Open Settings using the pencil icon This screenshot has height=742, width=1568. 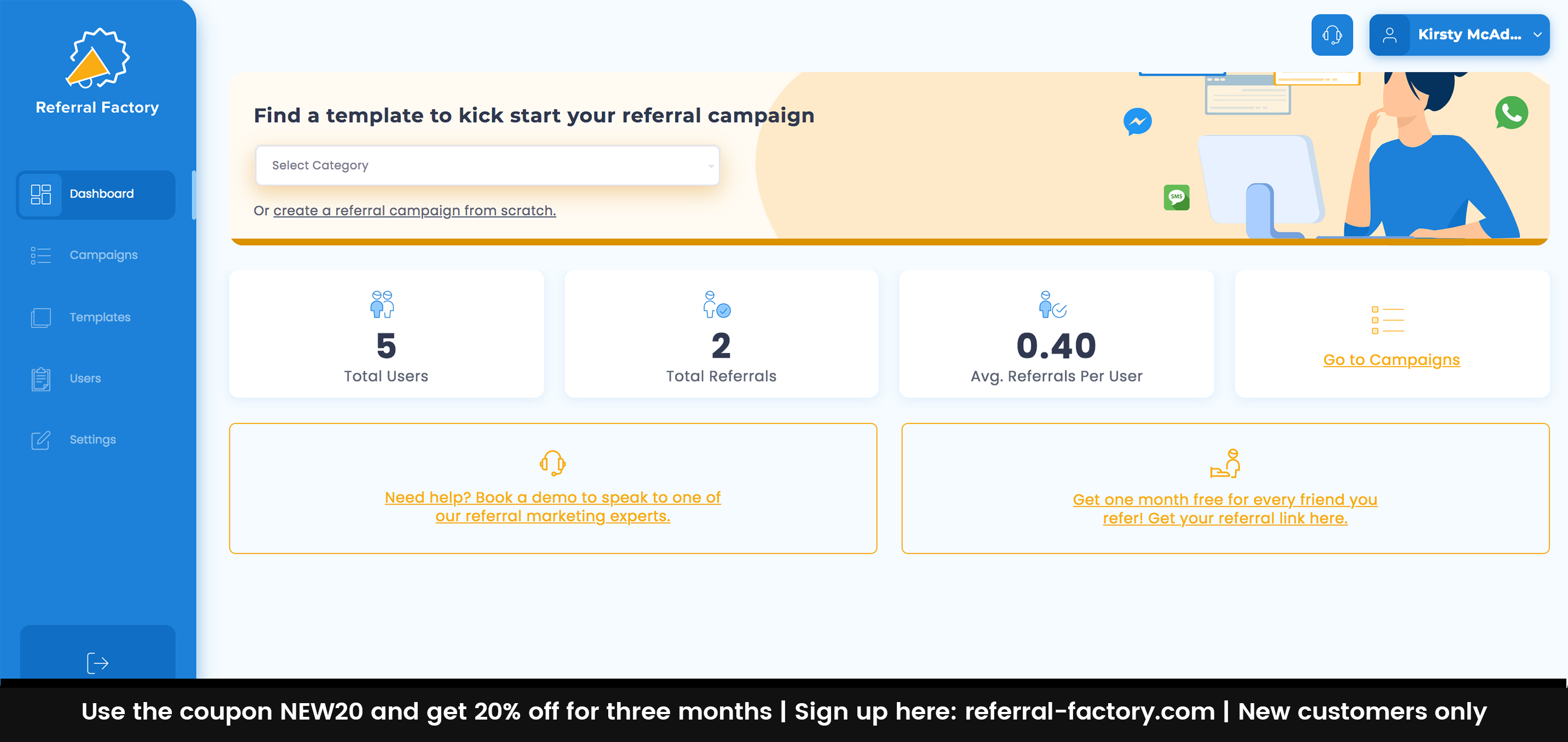[x=40, y=440]
